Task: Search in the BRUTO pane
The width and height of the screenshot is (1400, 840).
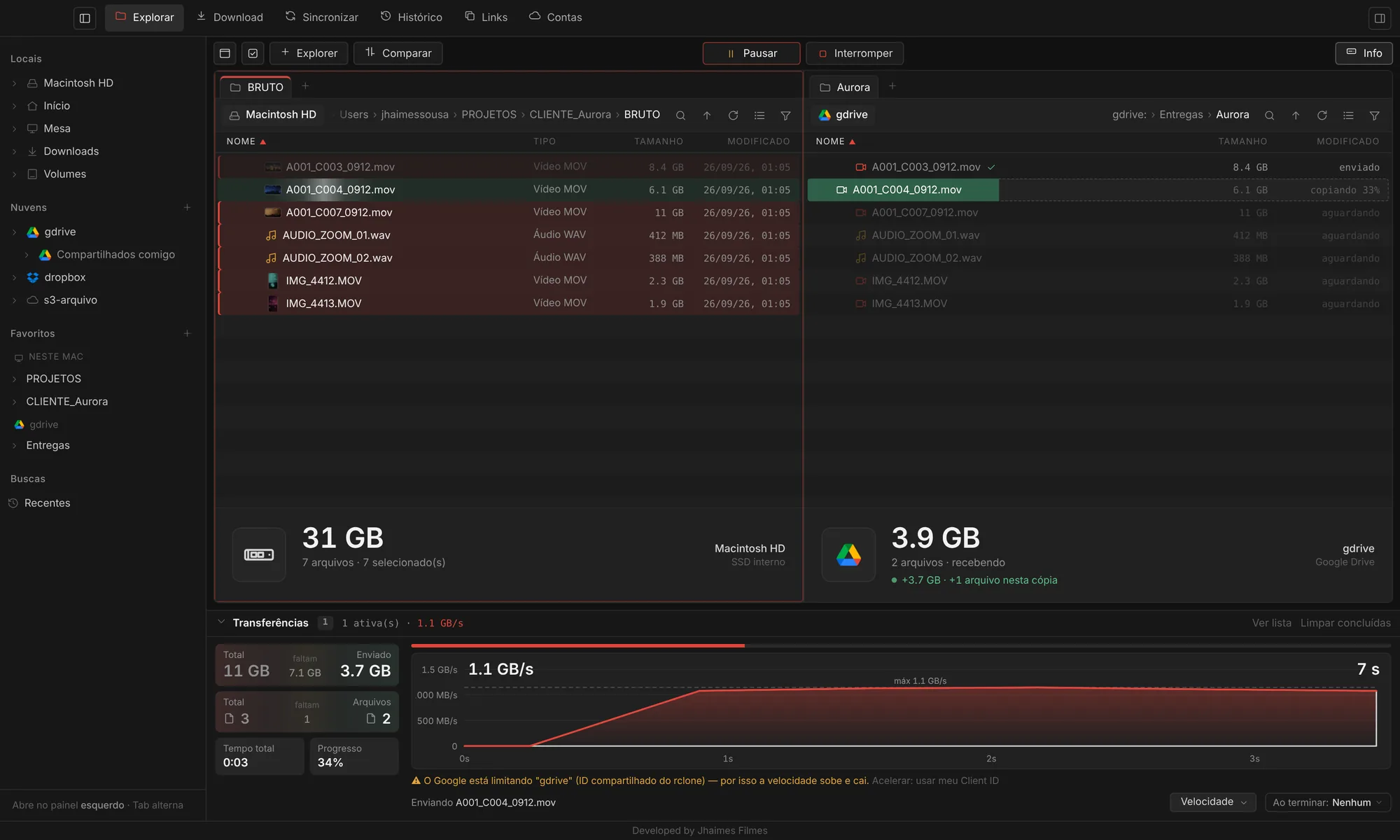Action: click(680, 115)
